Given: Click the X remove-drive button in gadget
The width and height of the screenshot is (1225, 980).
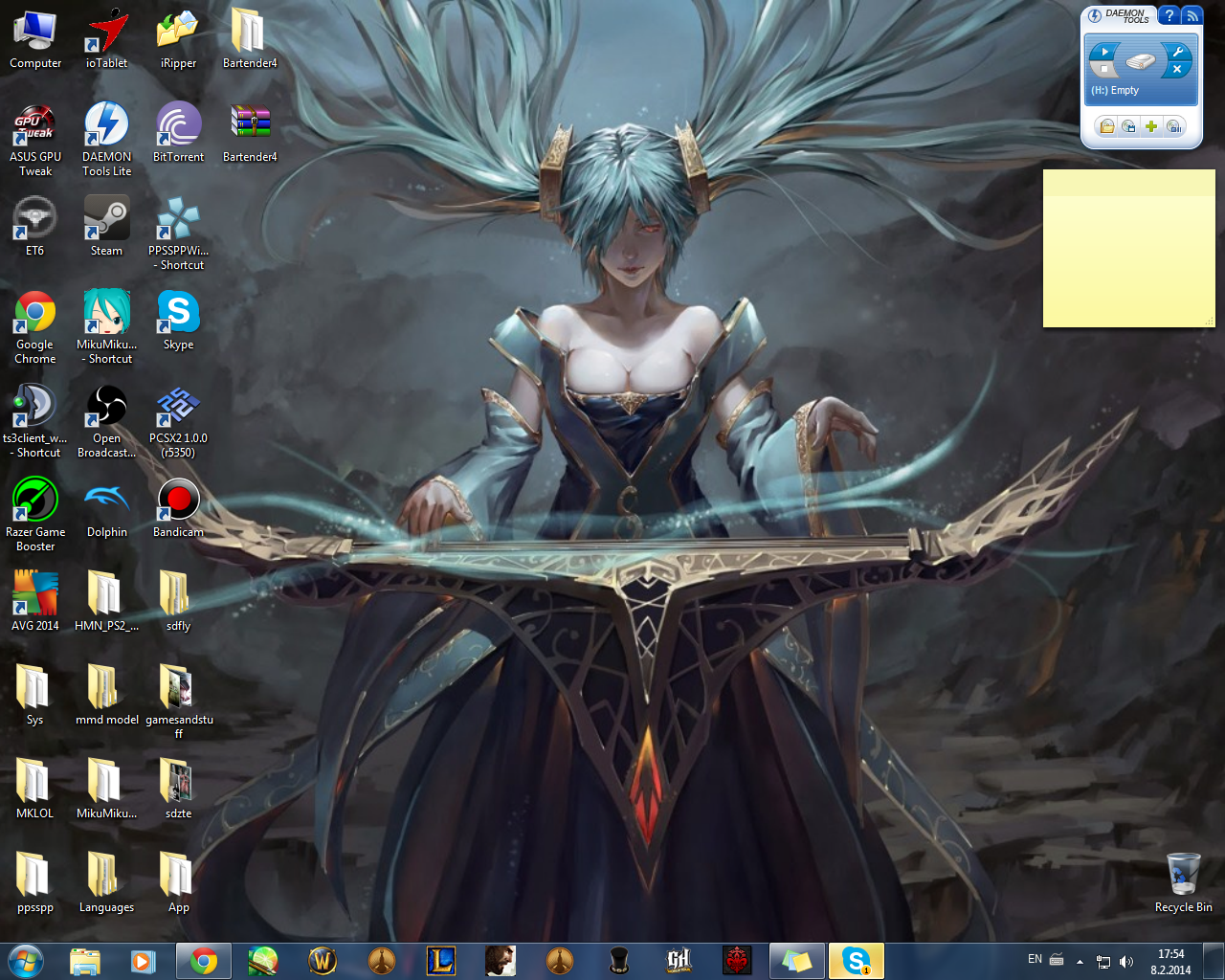Looking at the screenshot, I should click(x=1177, y=69).
